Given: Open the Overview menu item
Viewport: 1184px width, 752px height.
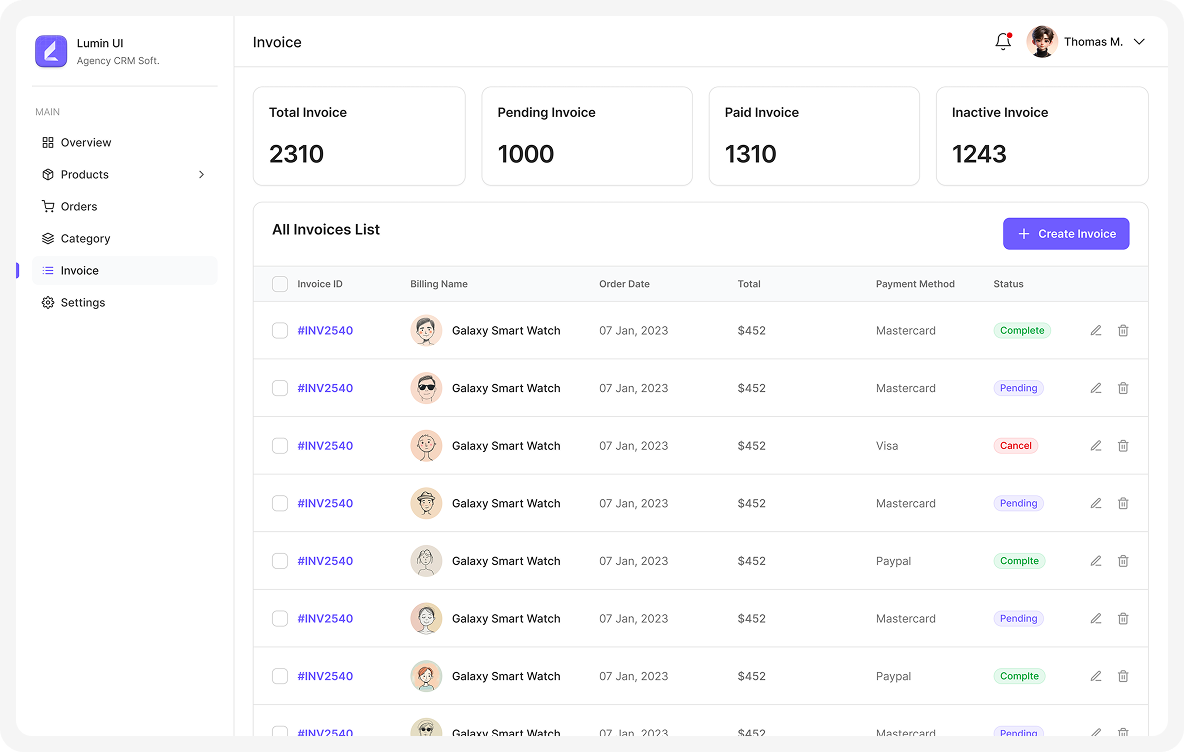Looking at the screenshot, I should pyautogui.click(x=85, y=143).
